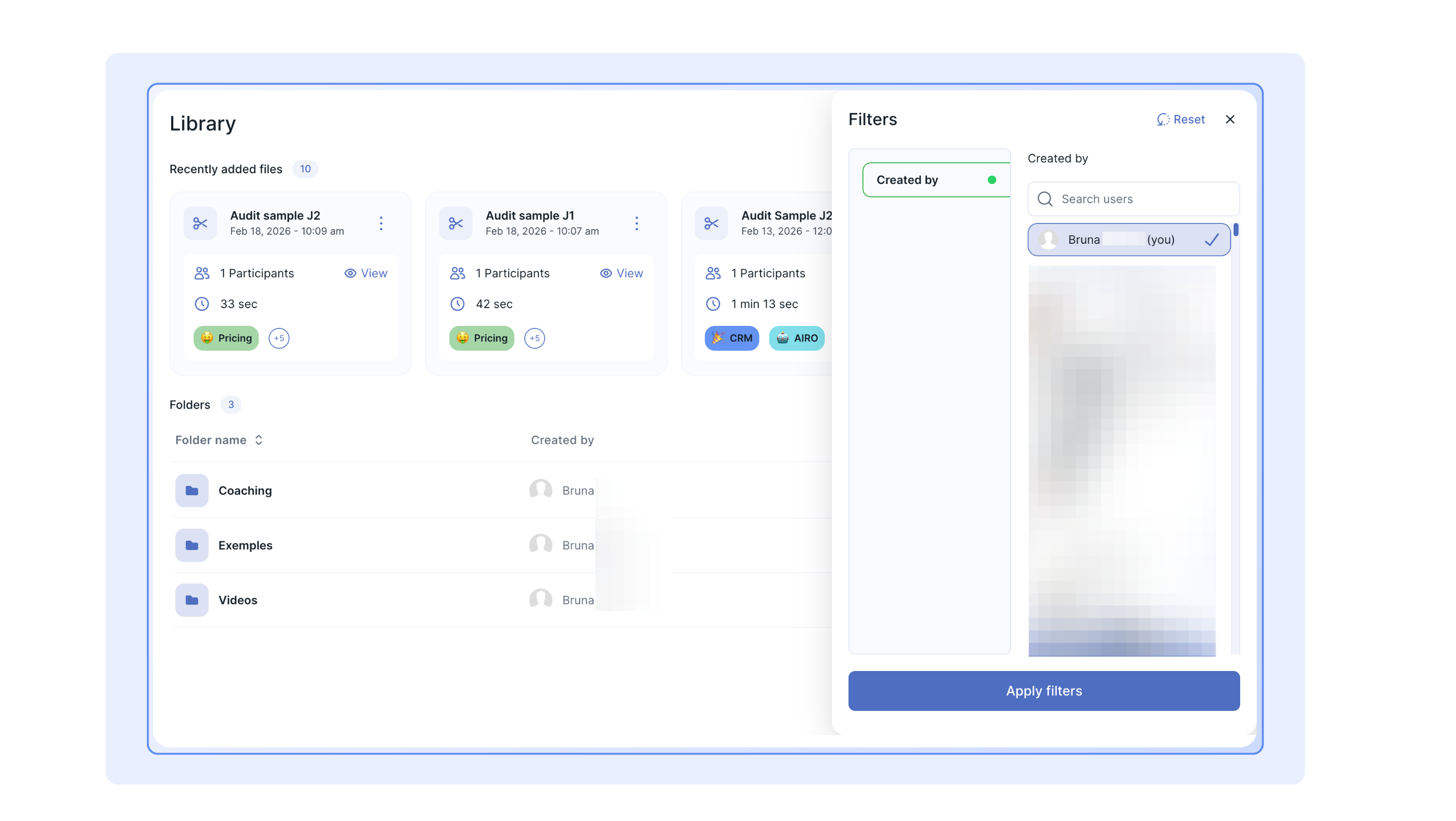The image size is (1456, 821).
Task: Click scissors icon on Audit sample J2 card
Action: click(200, 223)
